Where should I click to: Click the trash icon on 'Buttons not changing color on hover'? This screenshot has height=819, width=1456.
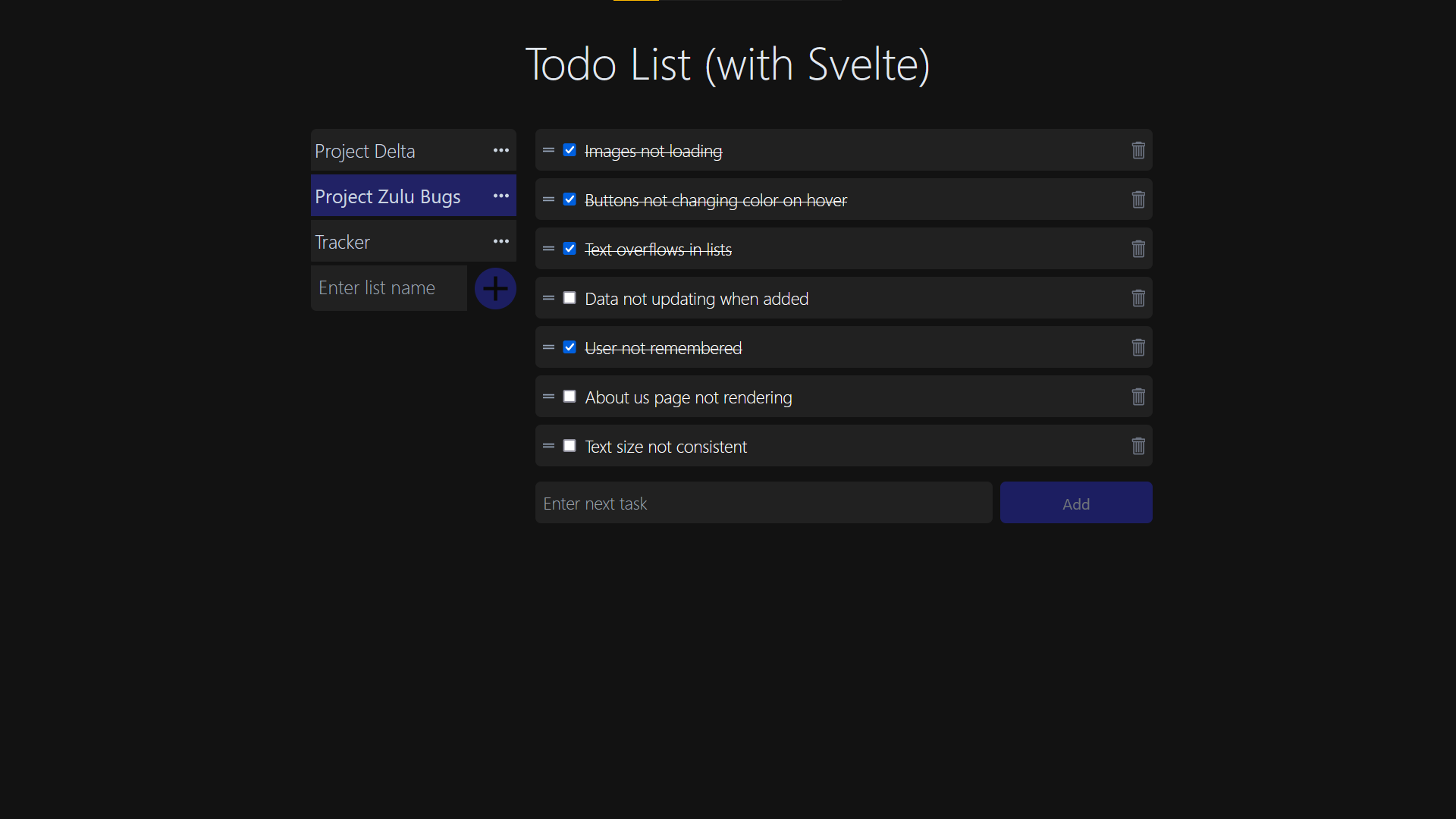[x=1138, y=200]
